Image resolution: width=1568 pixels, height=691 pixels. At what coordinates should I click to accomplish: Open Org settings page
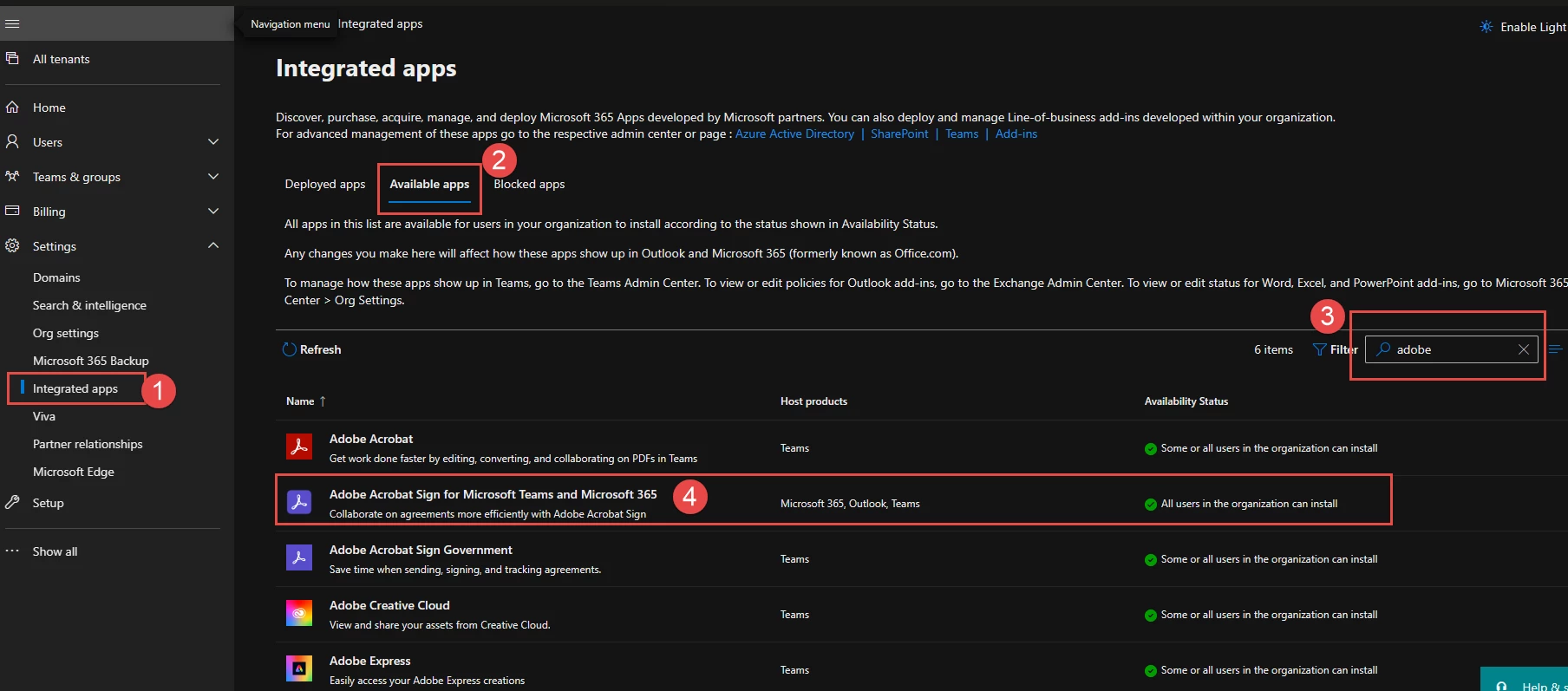66,333
